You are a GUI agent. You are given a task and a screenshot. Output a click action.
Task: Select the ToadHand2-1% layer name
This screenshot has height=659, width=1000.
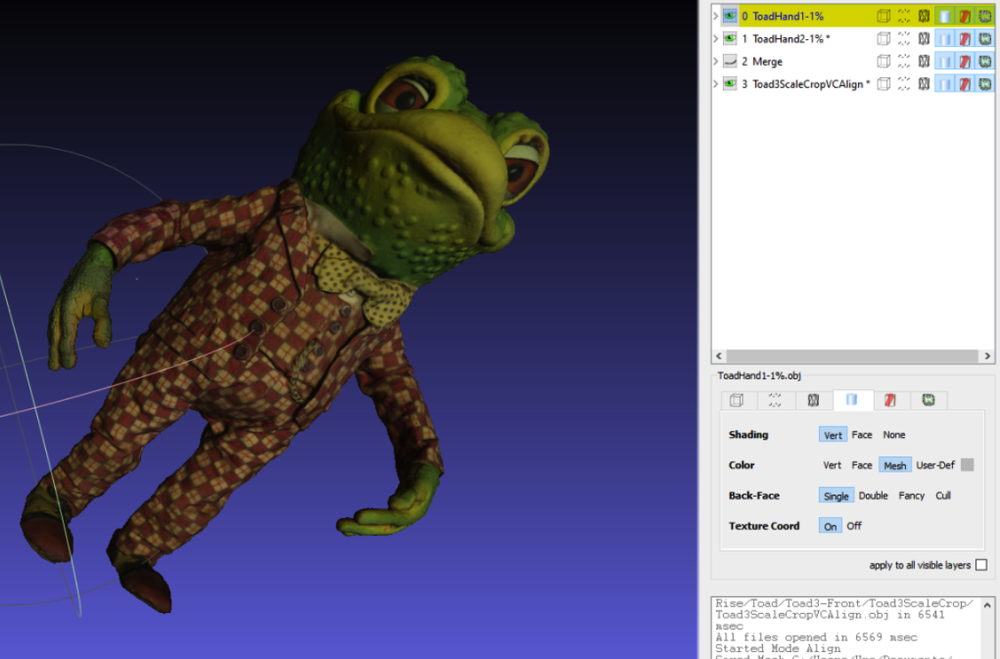pos(791,39)
